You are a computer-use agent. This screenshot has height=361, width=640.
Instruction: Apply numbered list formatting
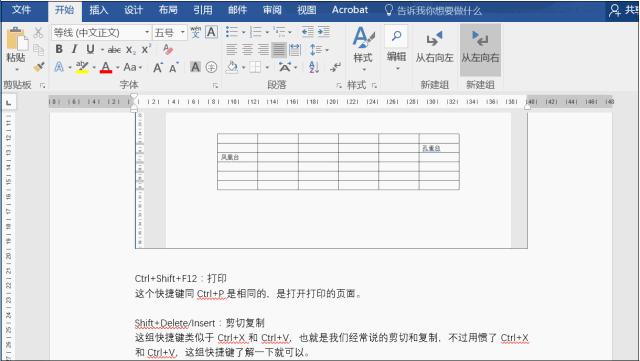(256, 31)
